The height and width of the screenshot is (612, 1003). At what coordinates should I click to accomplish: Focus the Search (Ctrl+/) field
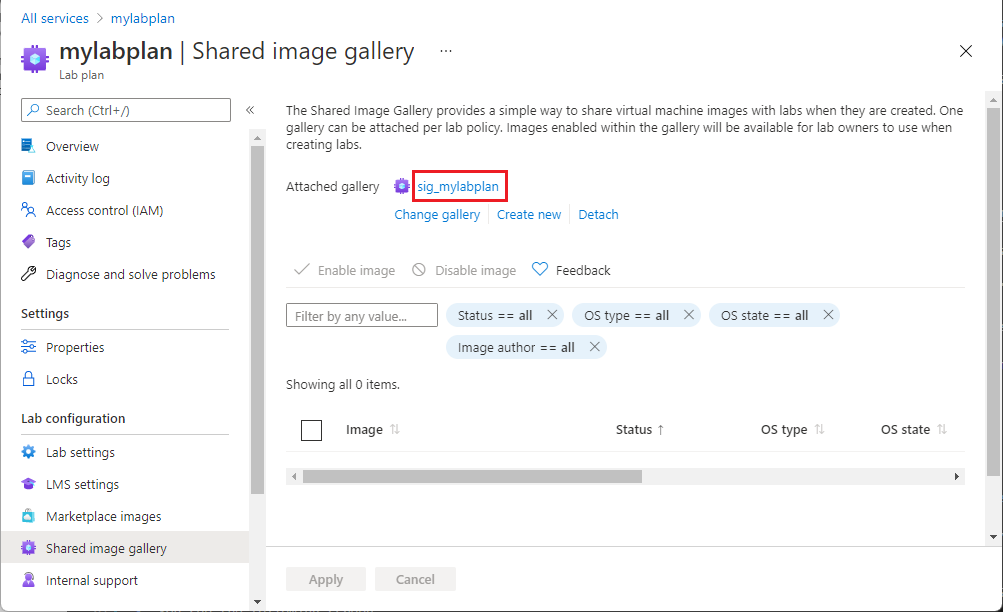[126, 110]
